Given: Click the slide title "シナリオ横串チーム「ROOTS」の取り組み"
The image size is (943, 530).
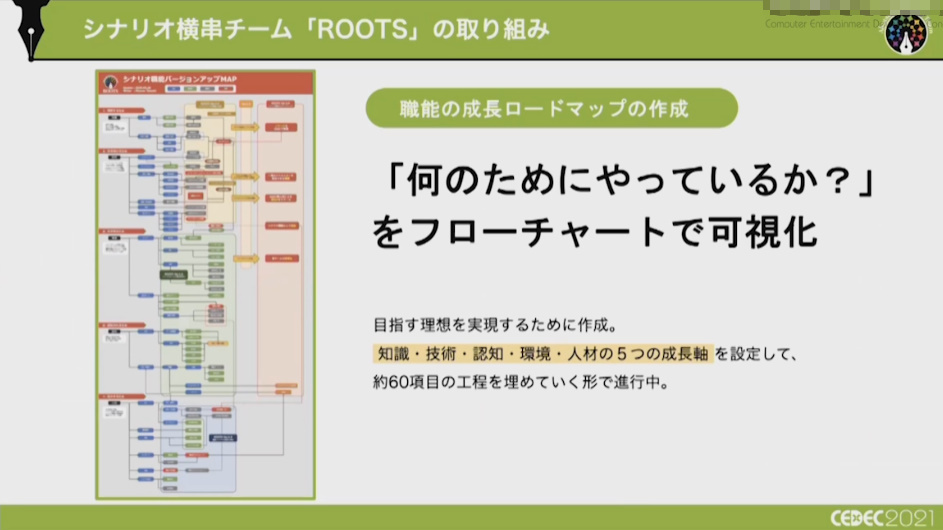Looking at the screenshot, I should 315,29.
